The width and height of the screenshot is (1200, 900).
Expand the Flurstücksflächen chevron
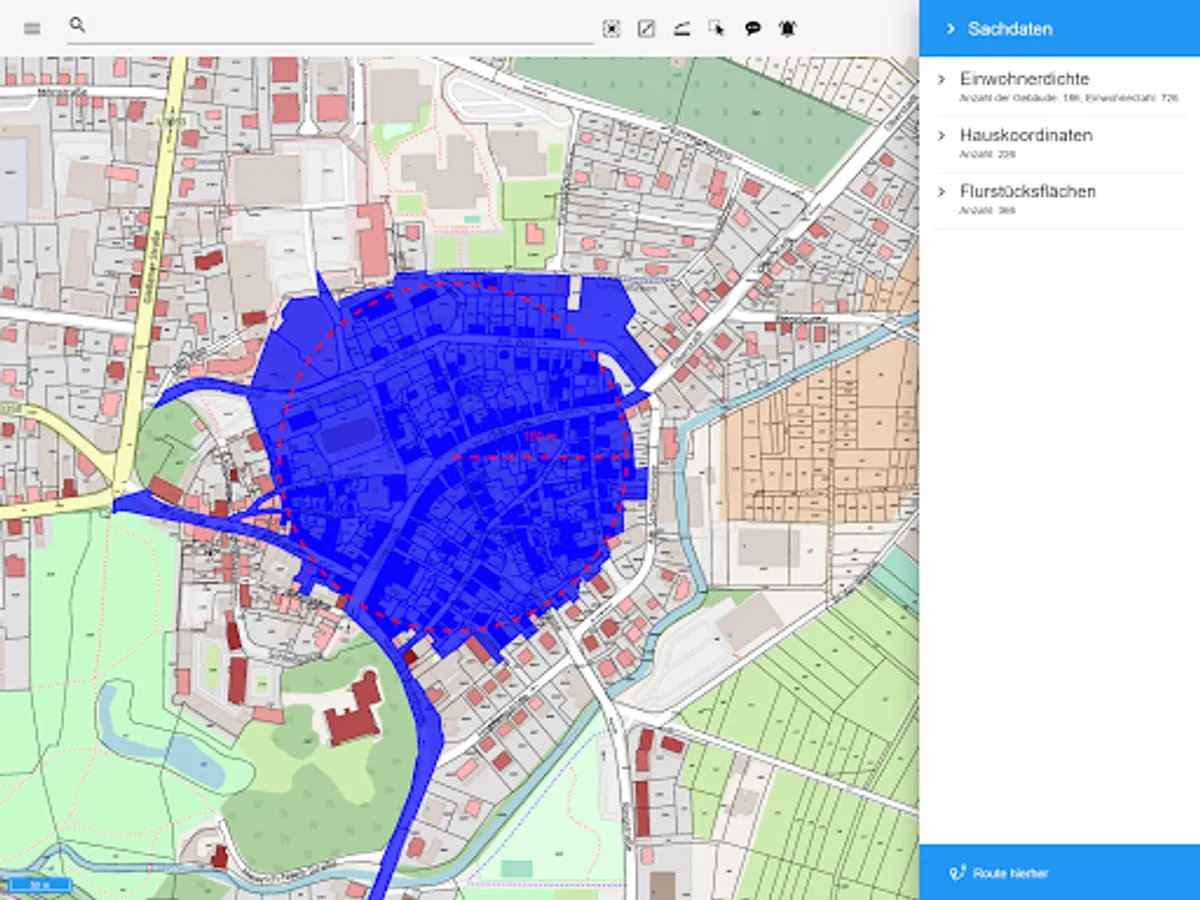[941, 191]
